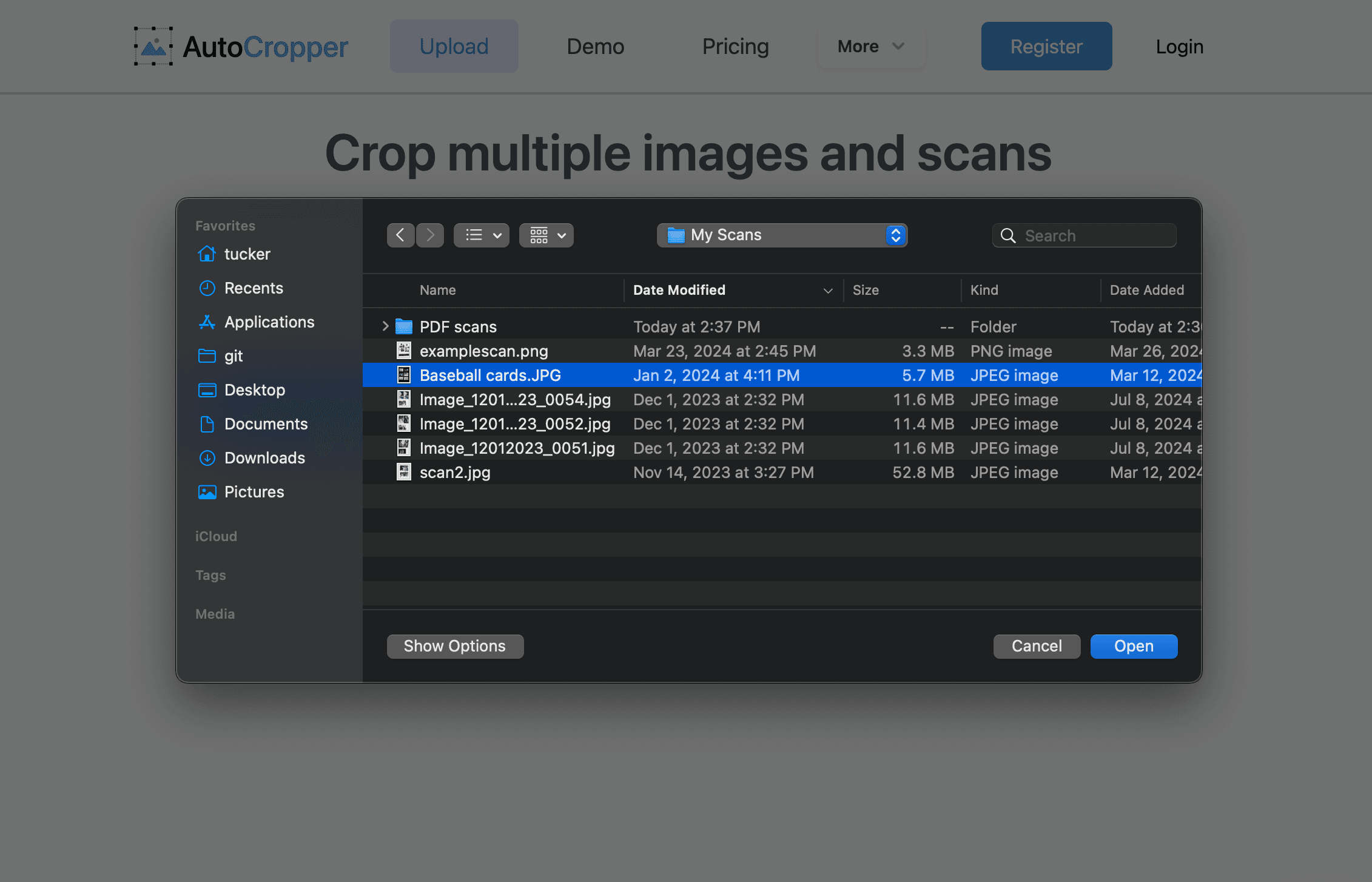Open the tucker home folder in sidebar
Viewport: 1372px width, 882px height.
point(247,254)
